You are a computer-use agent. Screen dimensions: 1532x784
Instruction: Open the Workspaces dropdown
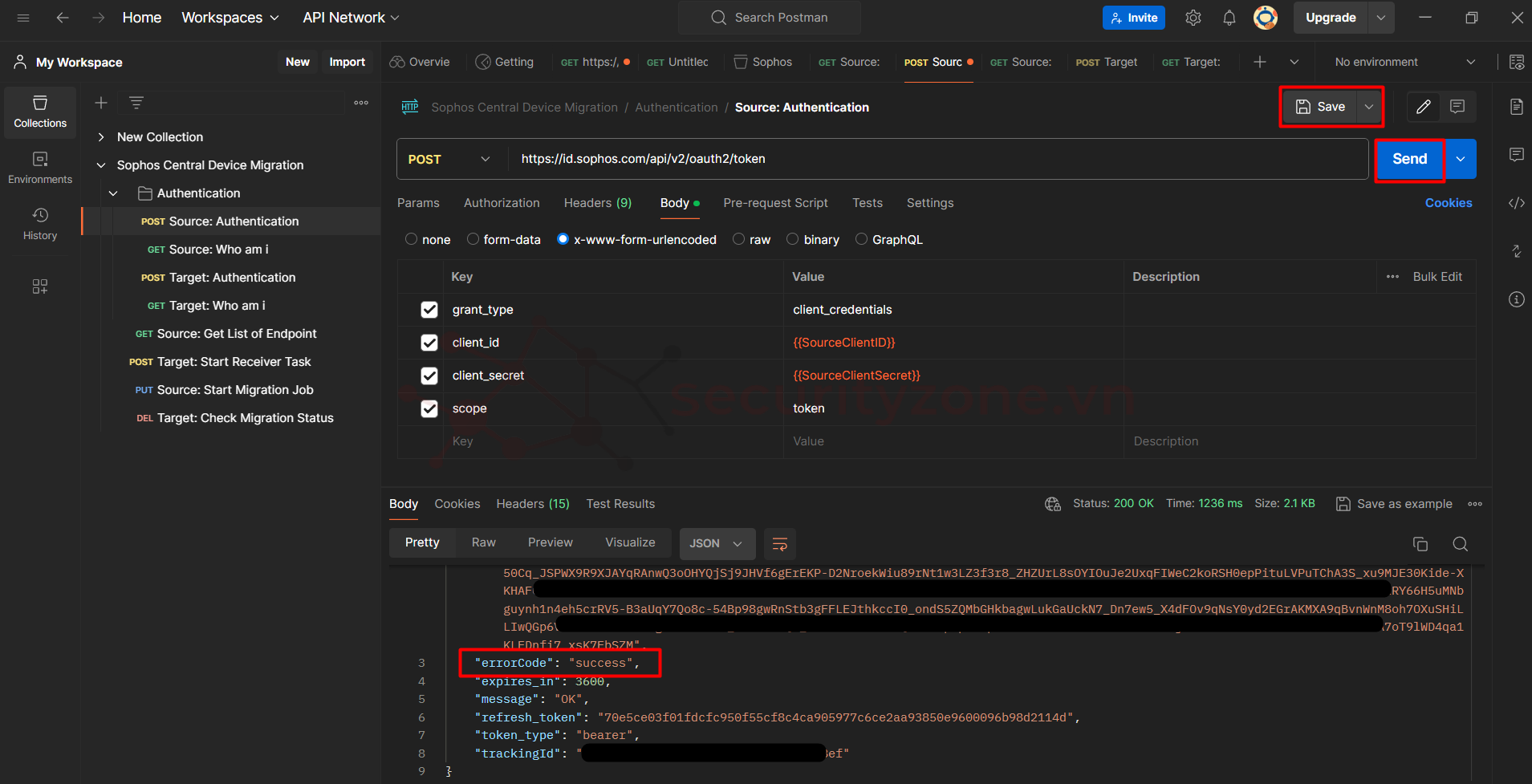230,18
